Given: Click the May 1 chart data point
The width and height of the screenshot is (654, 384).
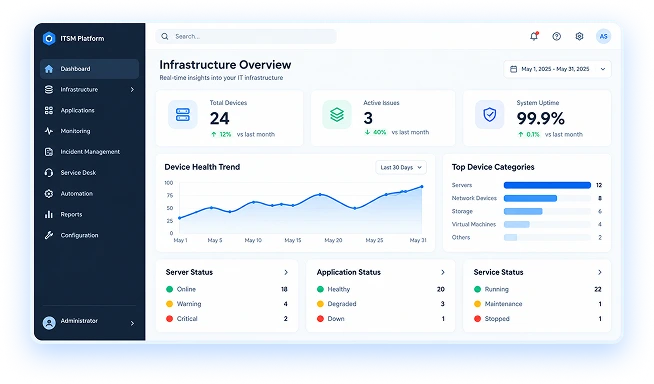Looking at the screenshot, I should tap(180, 218).
